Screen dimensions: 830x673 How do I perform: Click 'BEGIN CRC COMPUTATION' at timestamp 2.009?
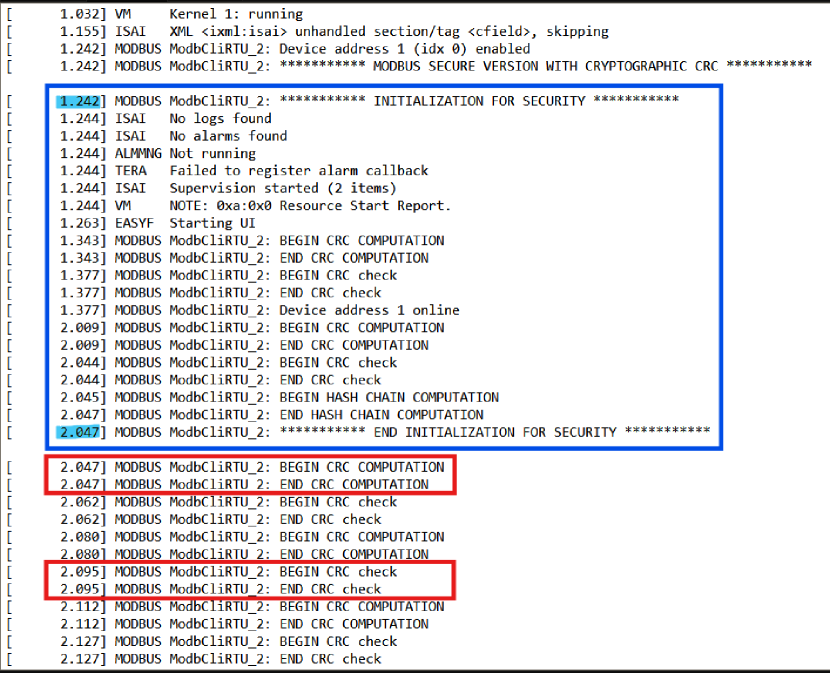click(362, 328)
